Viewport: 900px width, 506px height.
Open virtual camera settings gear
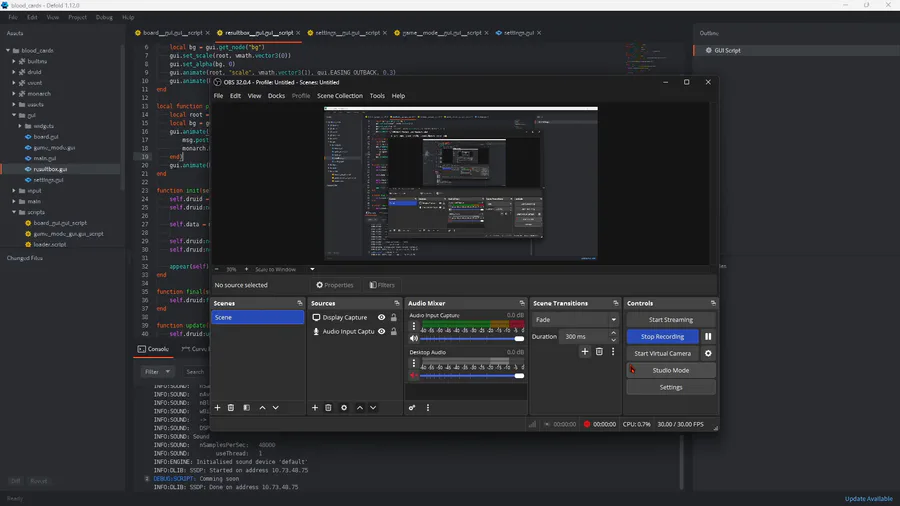[708, 353]
